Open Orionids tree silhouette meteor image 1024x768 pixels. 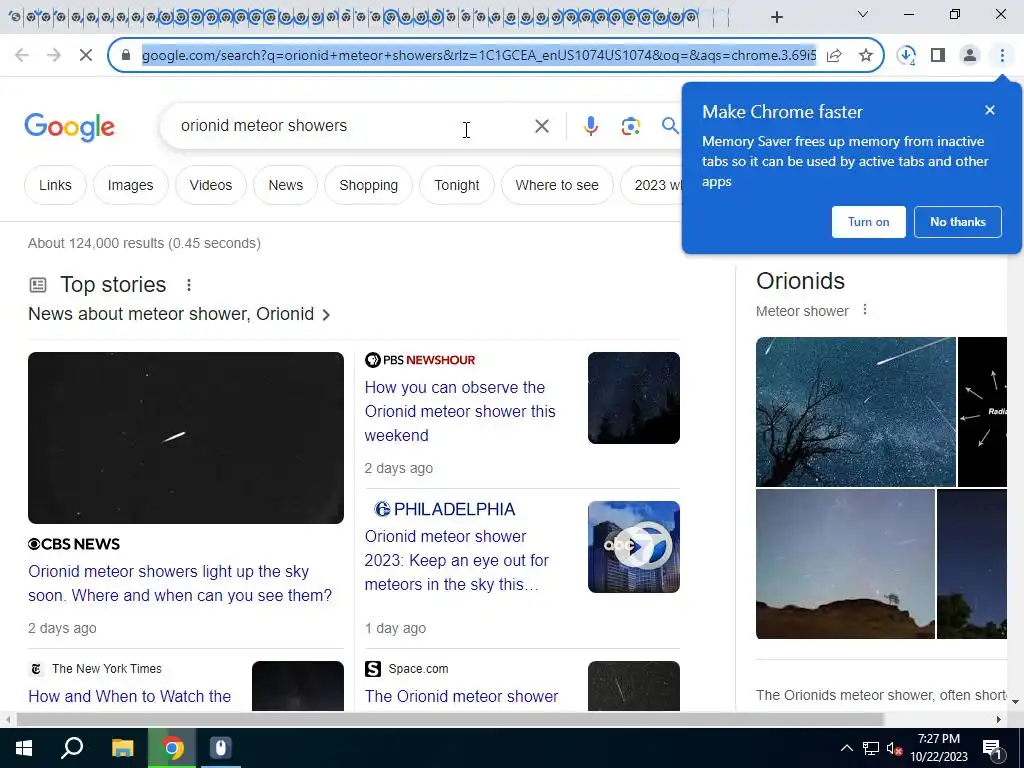click(856, 412)
